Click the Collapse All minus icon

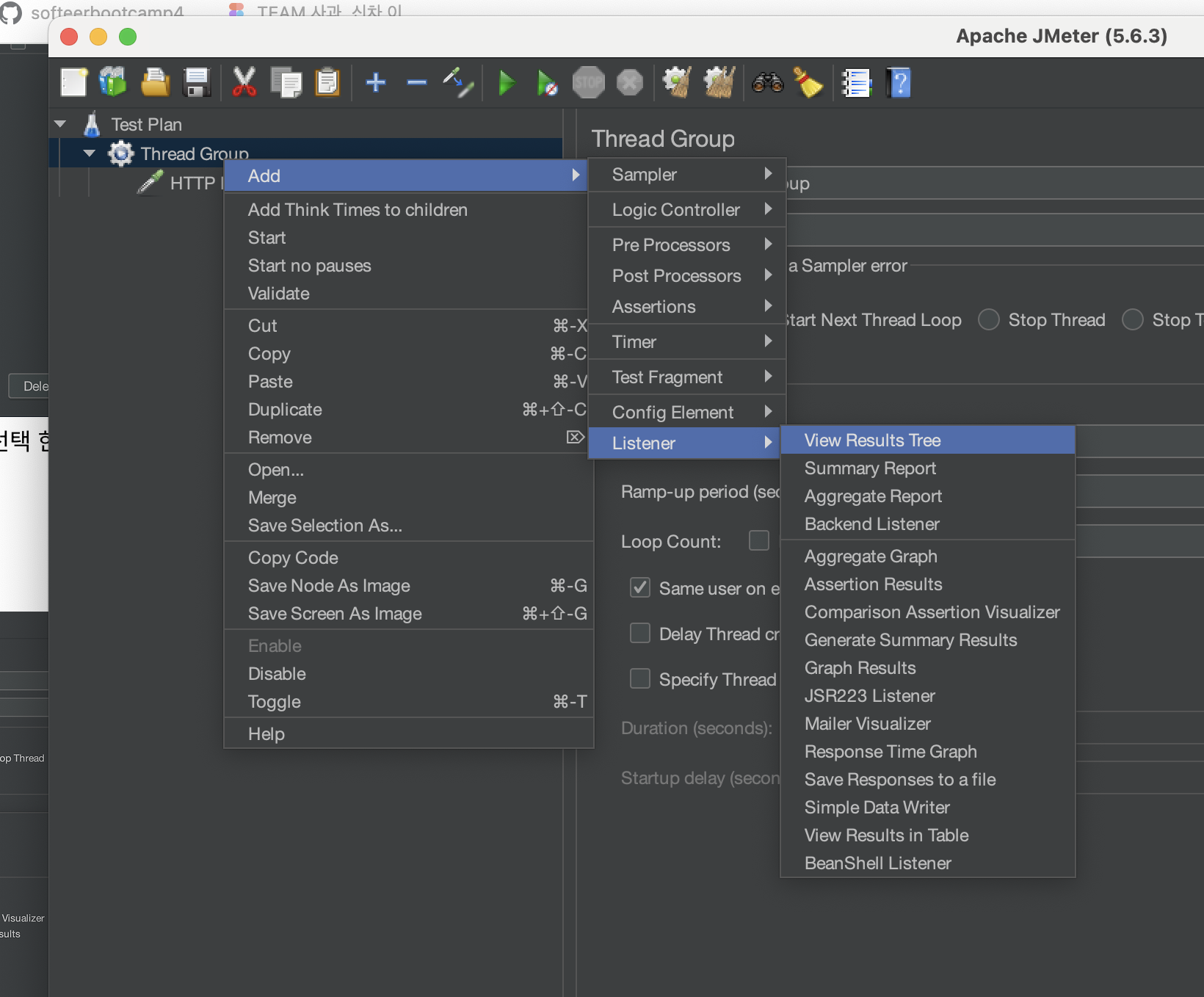coord(417,82)
